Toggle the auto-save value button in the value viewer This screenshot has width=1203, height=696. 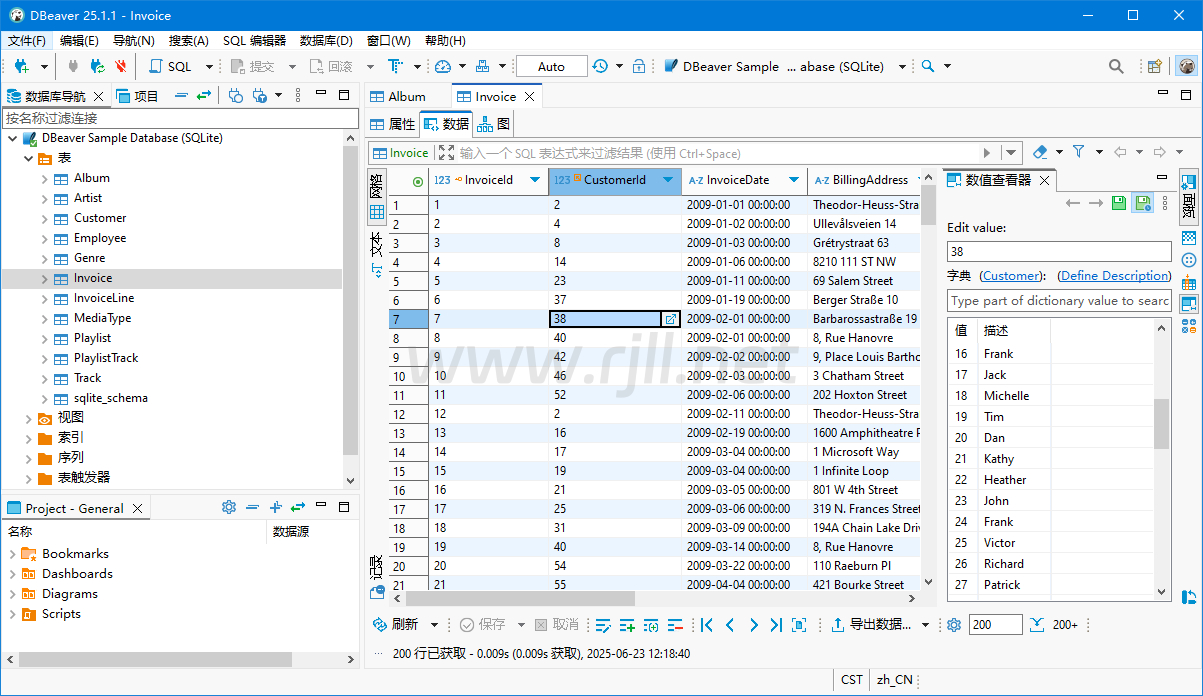pos(1143,203)
